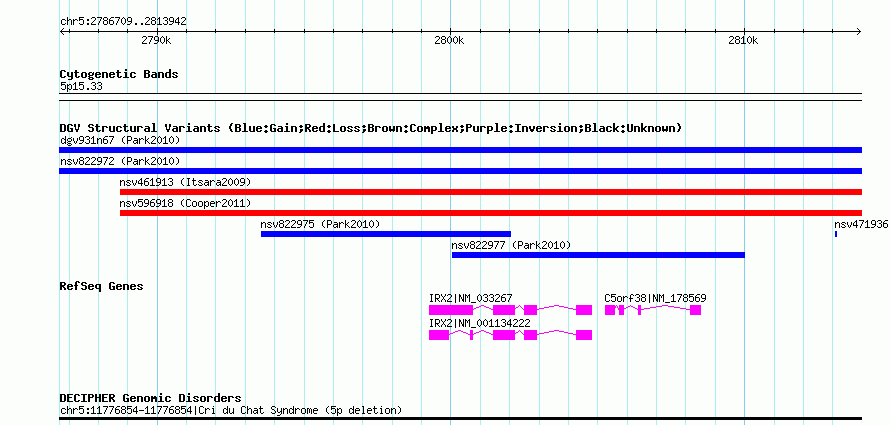Click the first exon of C5orf38 gene
Screen dimensions: 890x425
point(610,310)
